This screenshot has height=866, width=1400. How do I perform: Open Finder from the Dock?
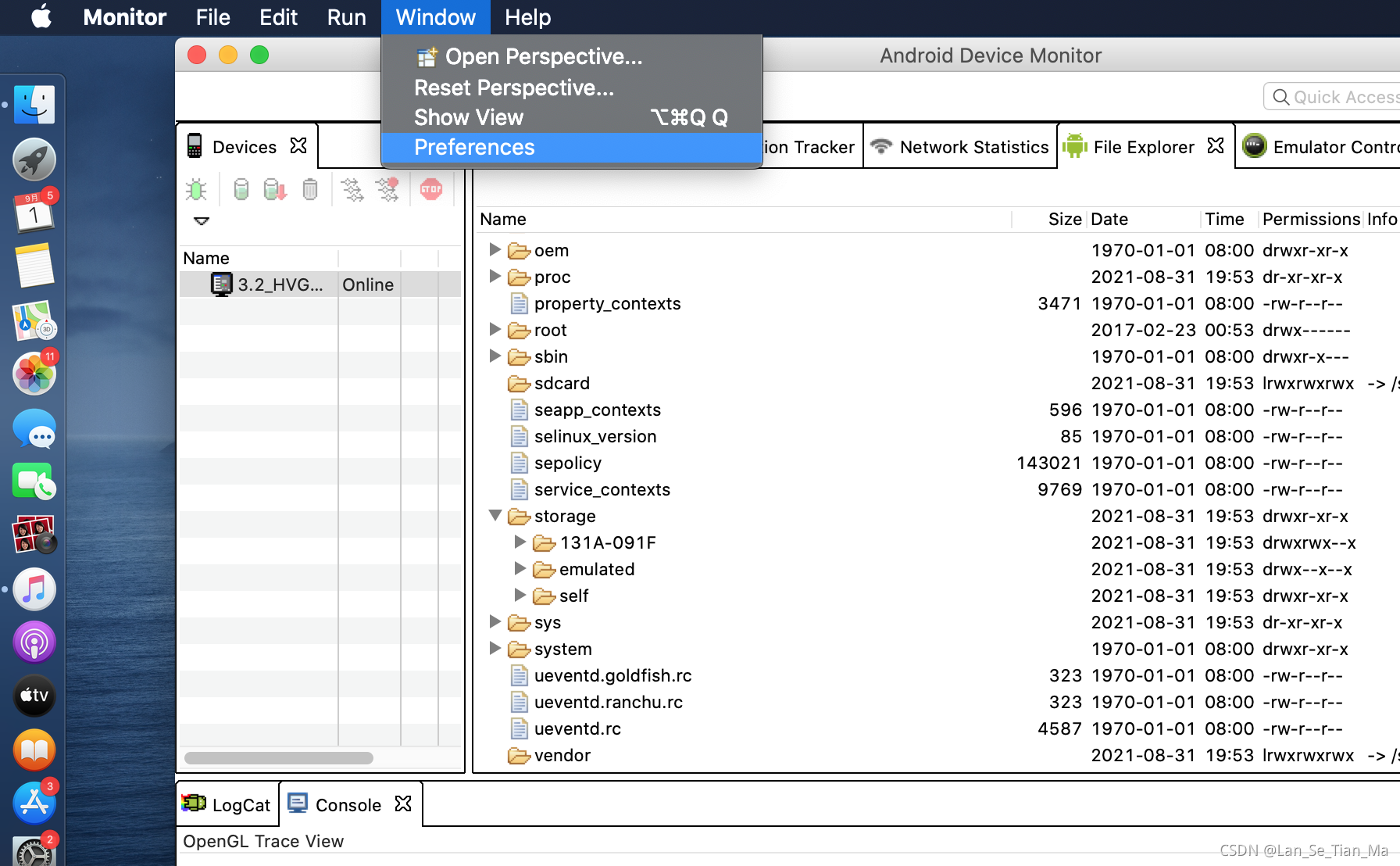coord(34,105)
